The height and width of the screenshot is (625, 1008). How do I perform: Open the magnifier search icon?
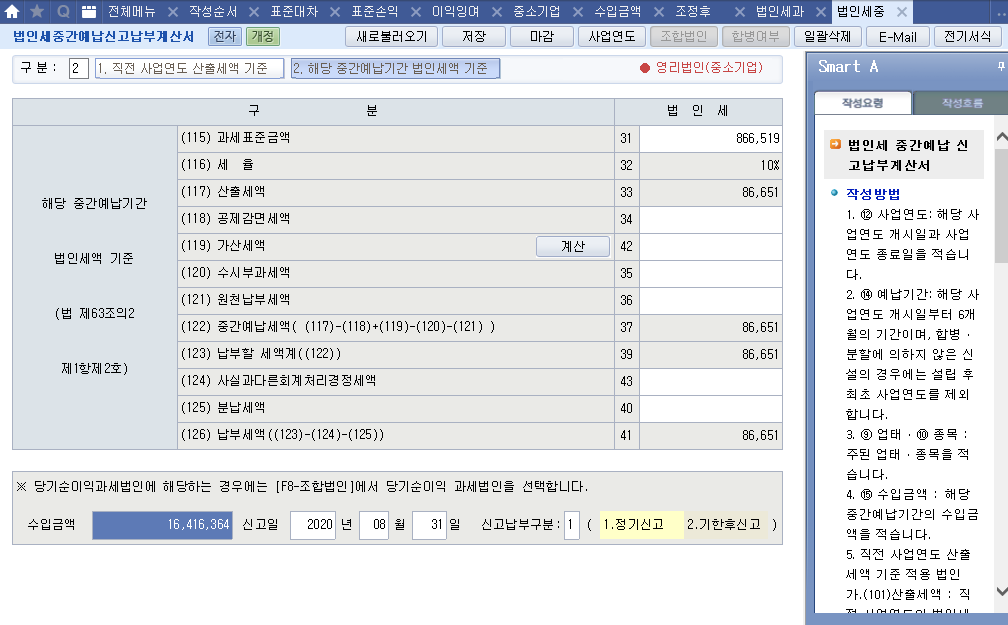click(x=63, y=12)
